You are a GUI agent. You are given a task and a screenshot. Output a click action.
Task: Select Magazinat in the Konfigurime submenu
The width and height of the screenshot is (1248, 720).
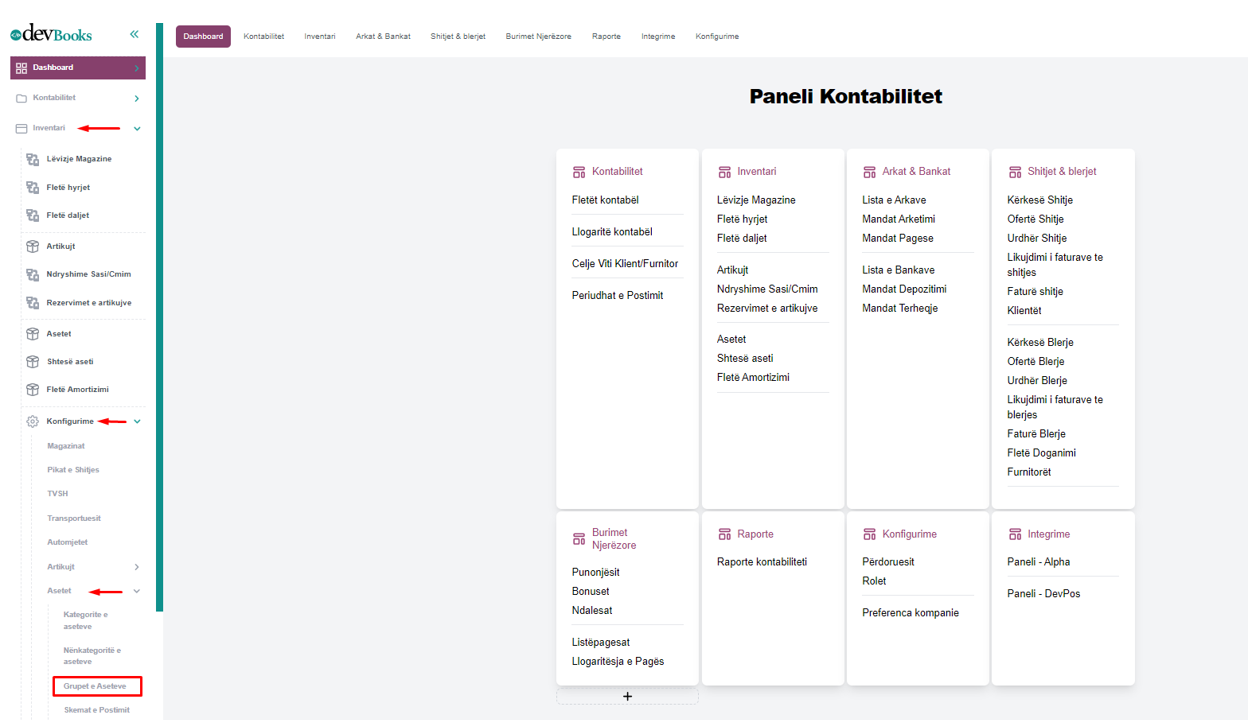pyautogui.click(x=66, y=446)
